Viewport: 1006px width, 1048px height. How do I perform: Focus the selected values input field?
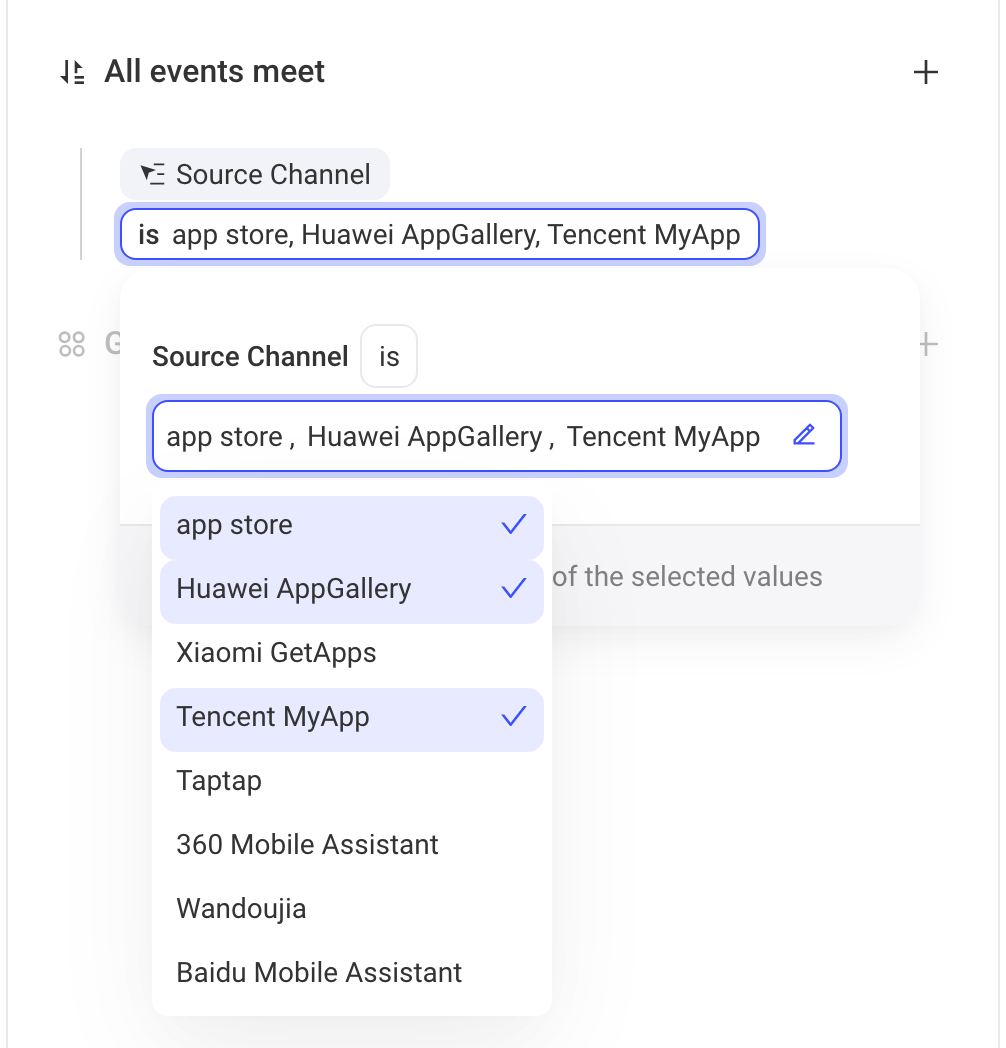click(497, 436)
